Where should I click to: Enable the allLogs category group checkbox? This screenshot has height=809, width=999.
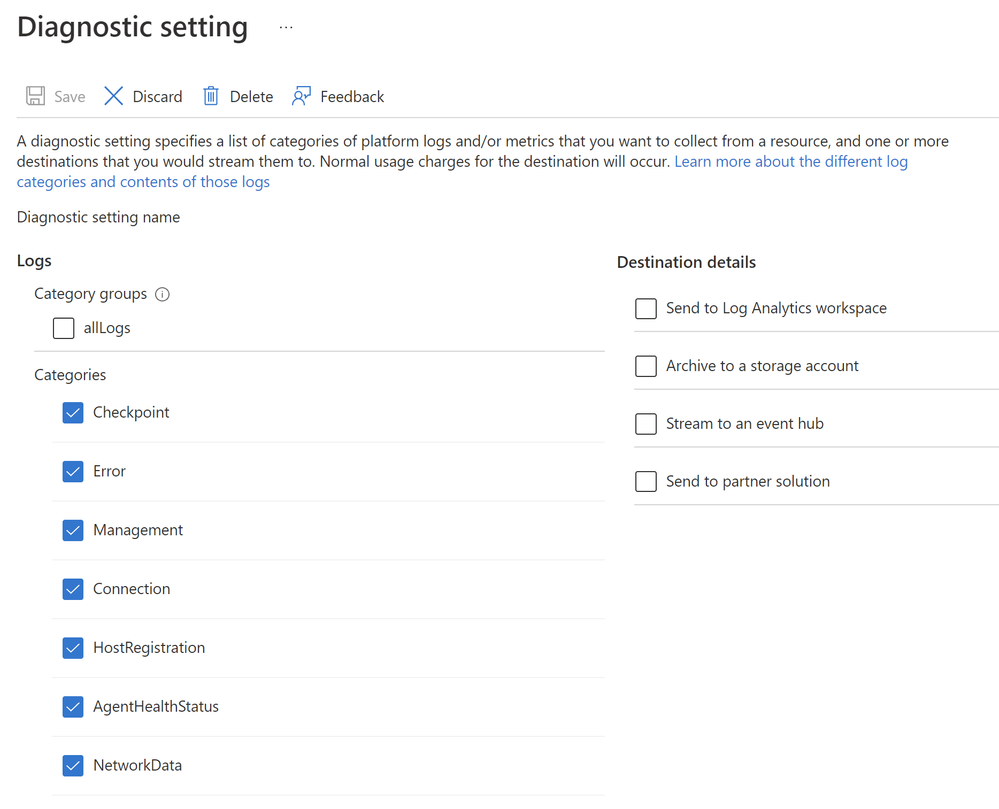[x=64, y=328]
